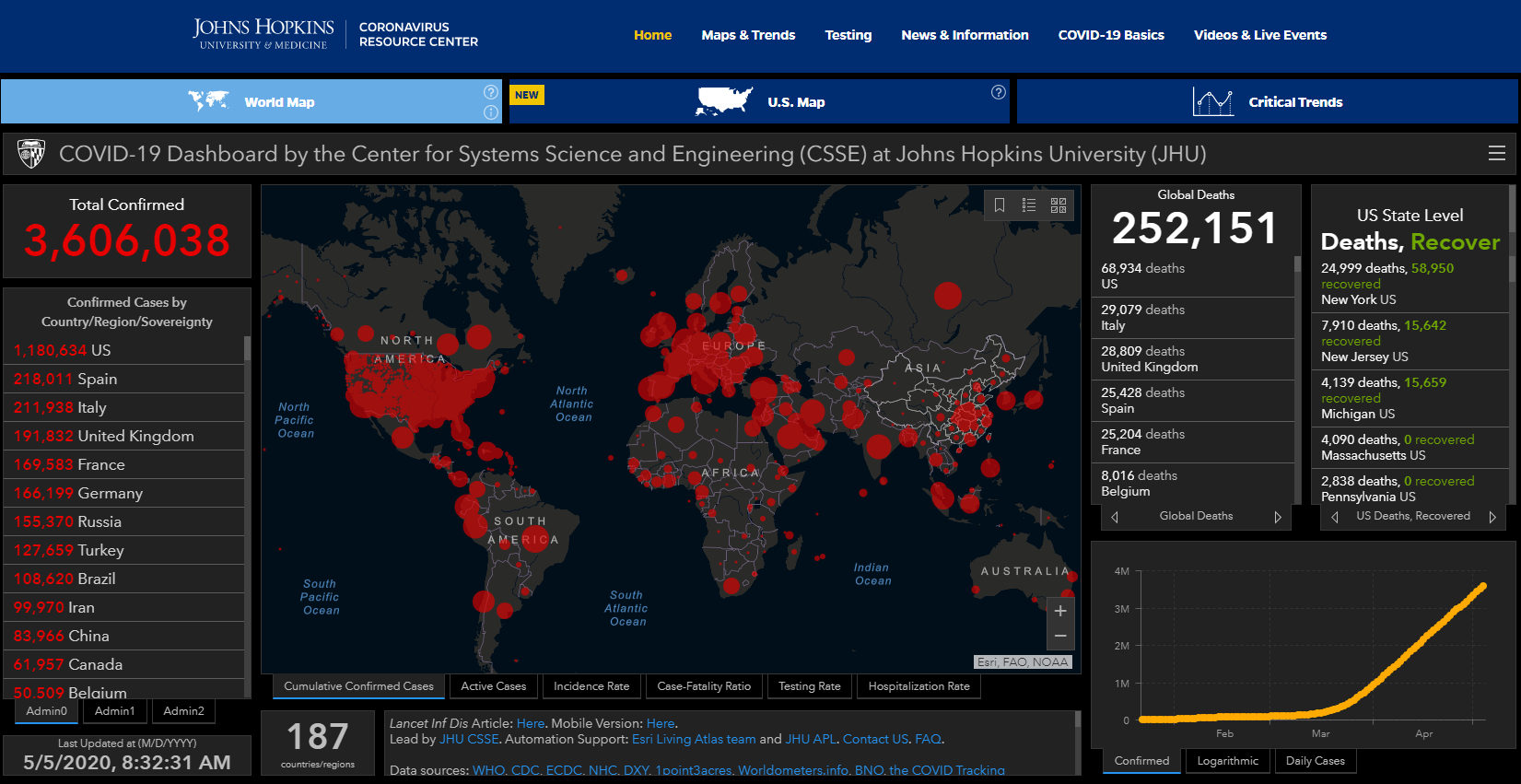This screenshot has width=1521, height=784.
Task: Switch chart to Daily Cases view
Action: click(x=1315, y=761)
